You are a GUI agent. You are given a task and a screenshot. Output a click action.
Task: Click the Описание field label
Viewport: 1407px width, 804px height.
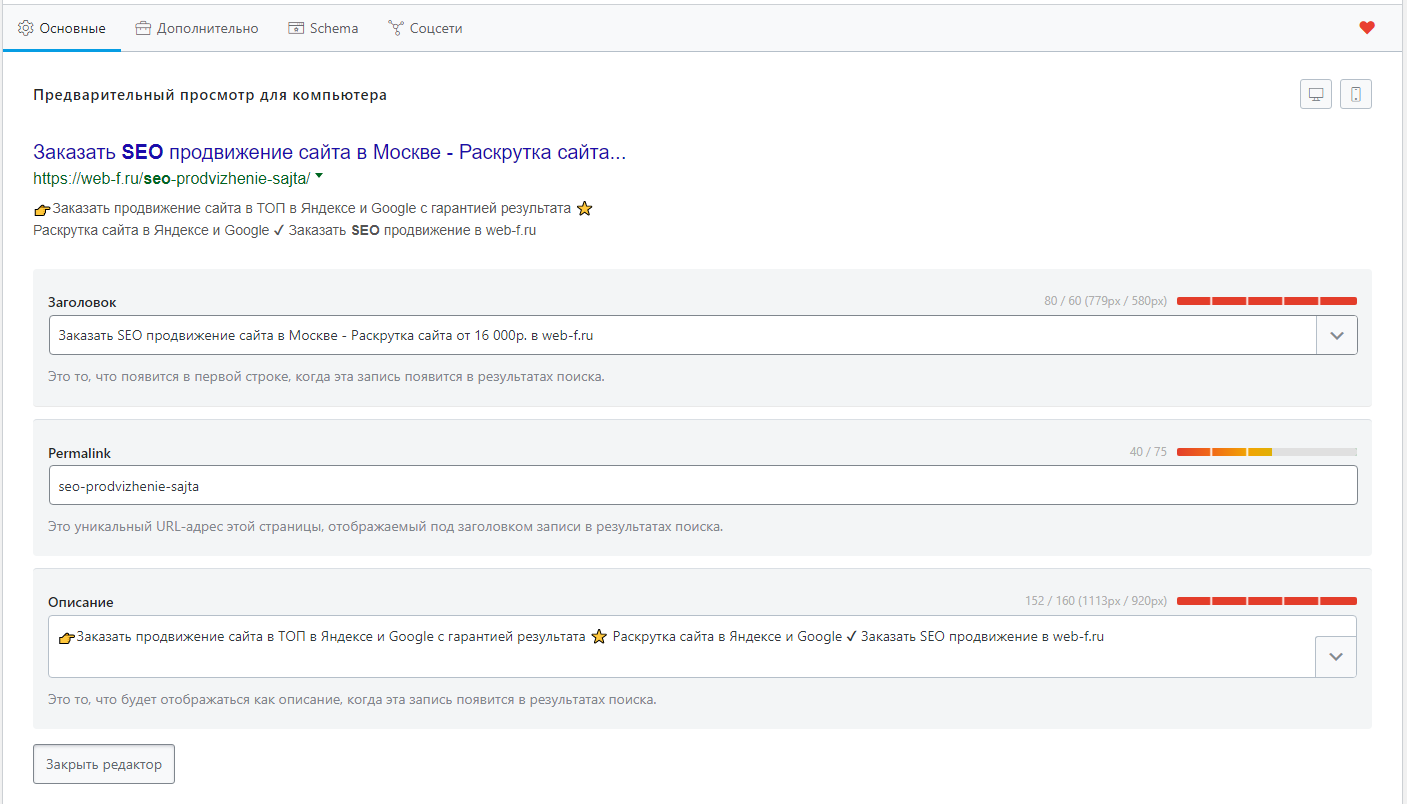(x=81, y=602)
